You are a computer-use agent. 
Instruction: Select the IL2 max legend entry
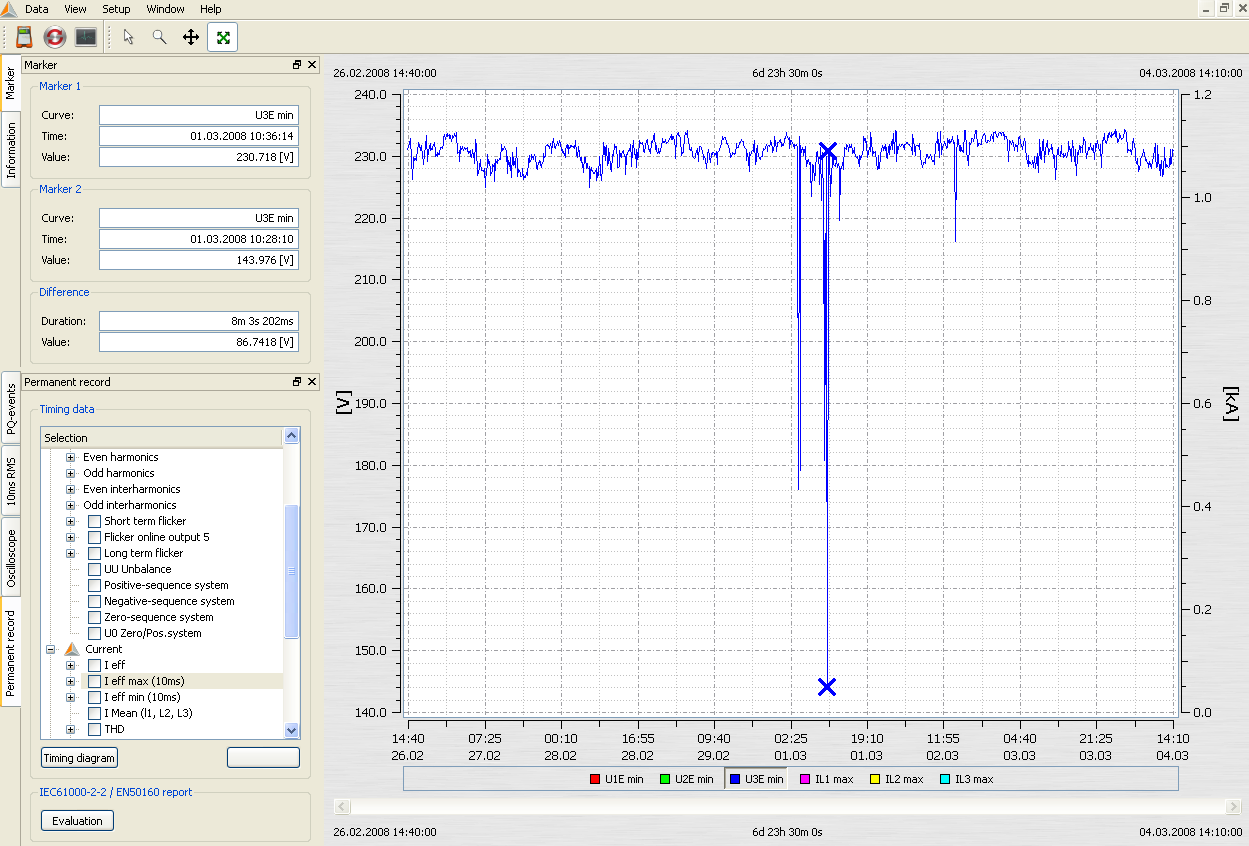tap(896, 778)
